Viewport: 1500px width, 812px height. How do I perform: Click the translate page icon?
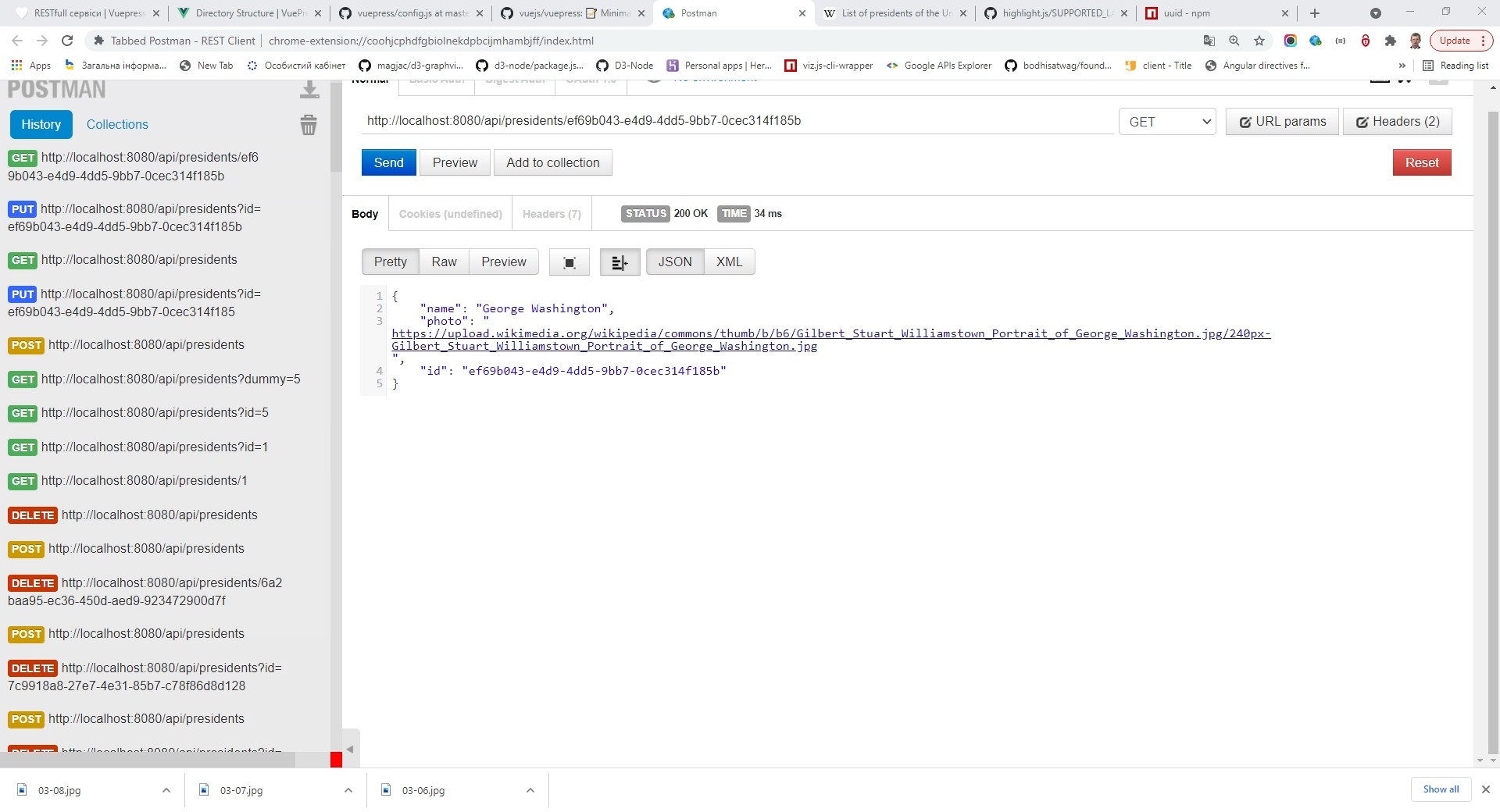[1209, 41]
